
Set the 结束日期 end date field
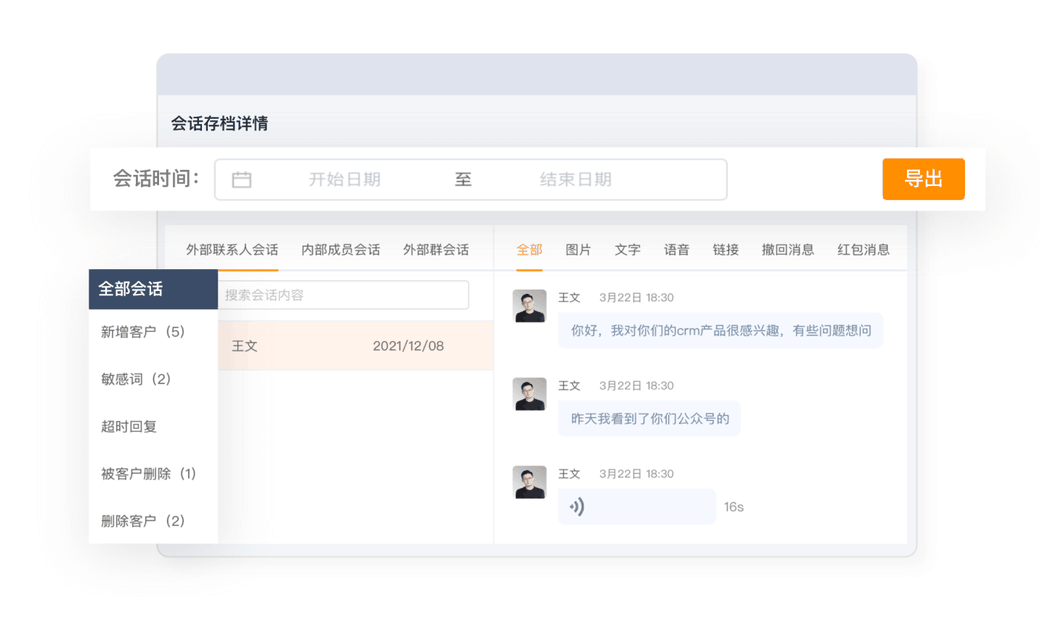[575, 180]
